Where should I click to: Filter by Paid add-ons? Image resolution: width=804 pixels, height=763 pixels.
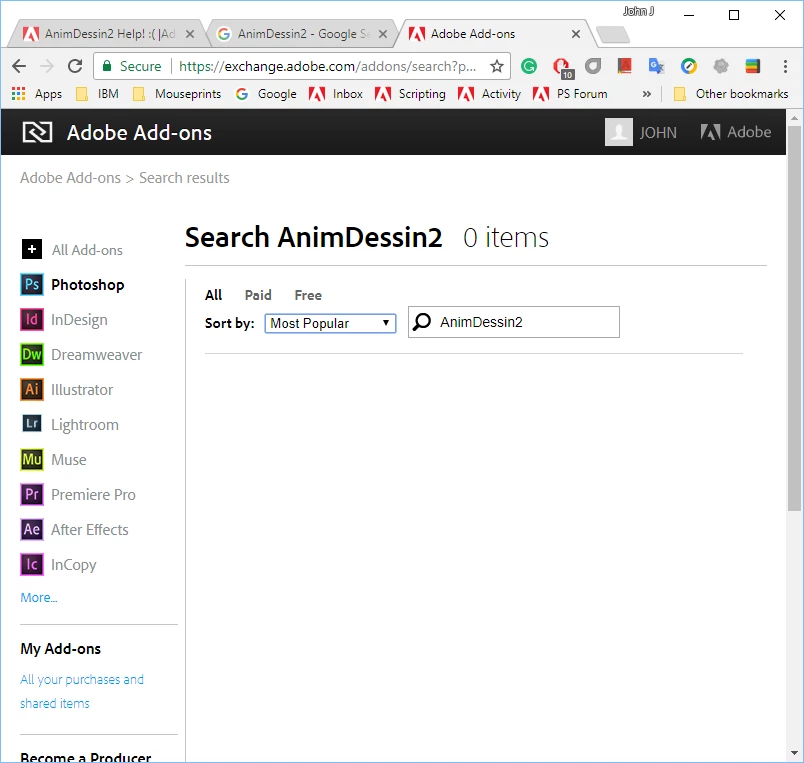(x=258, y=295)
